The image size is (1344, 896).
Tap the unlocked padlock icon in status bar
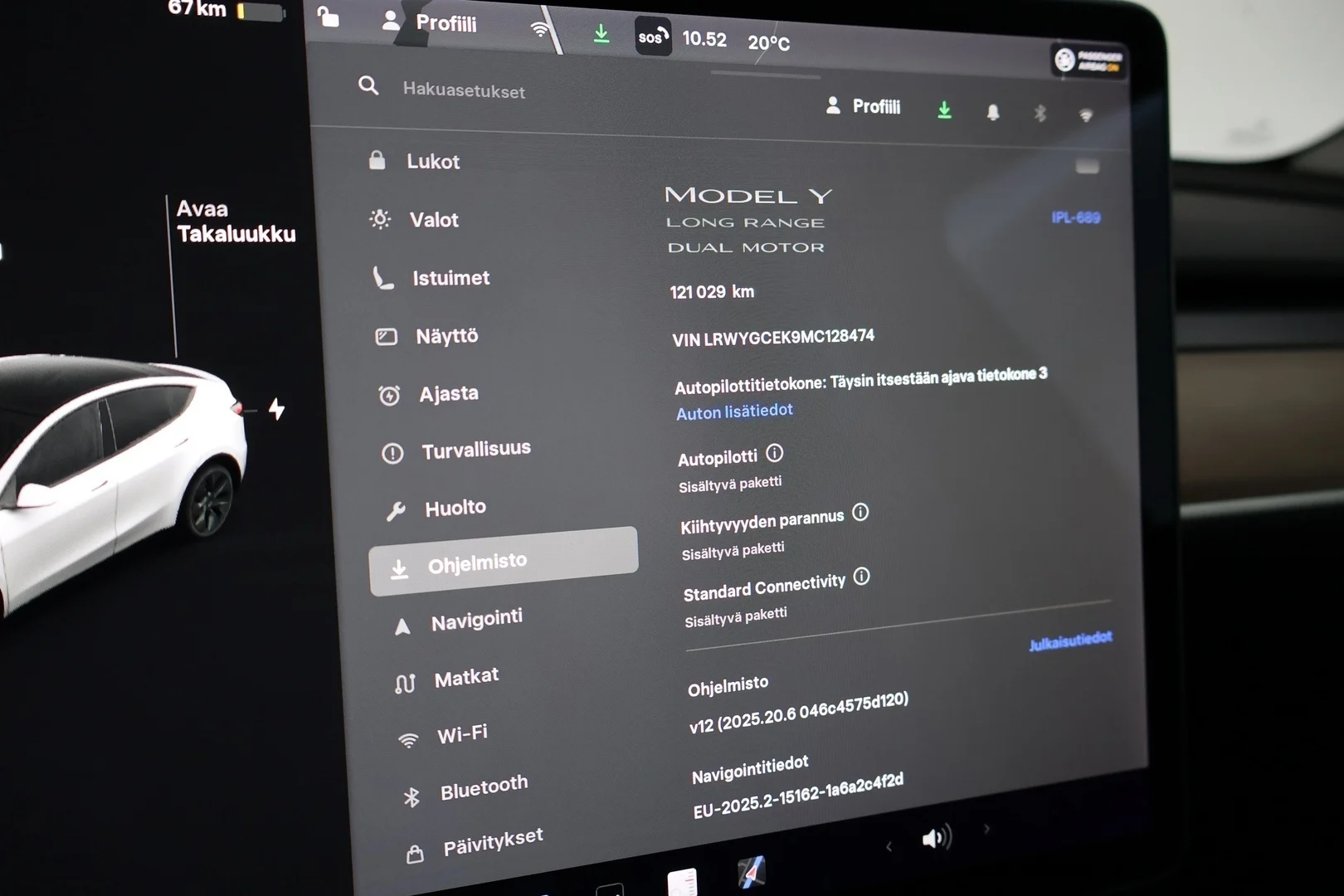[x=328, y=17]
